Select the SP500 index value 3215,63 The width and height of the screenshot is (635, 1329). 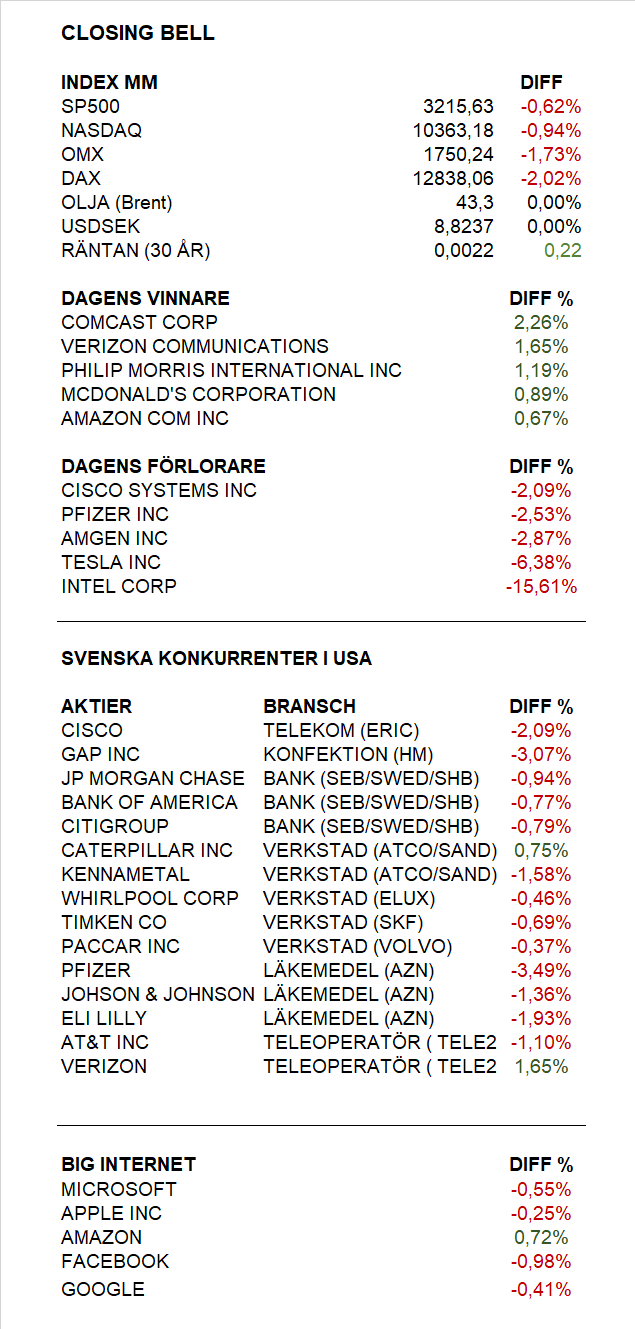click(x=458, y=107)
